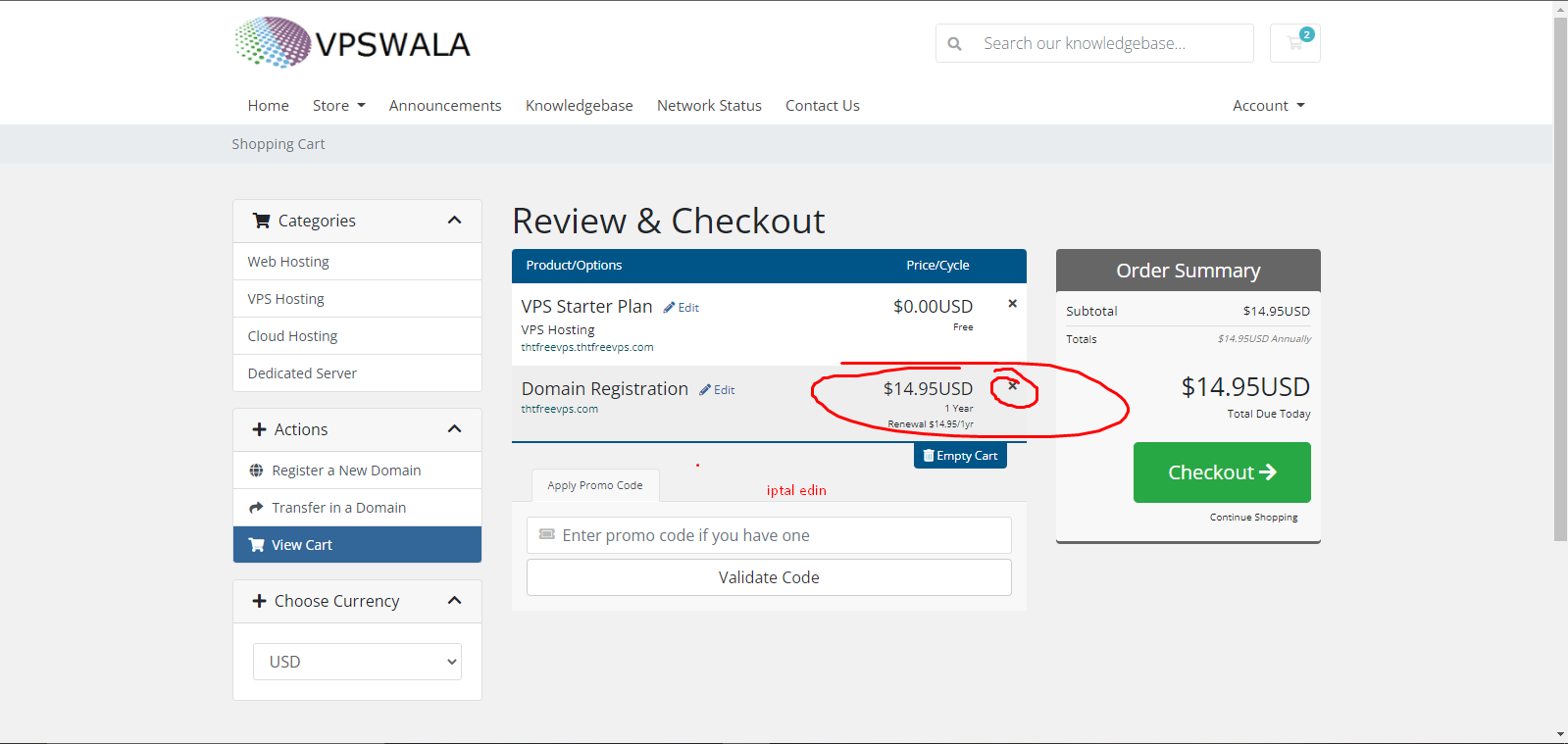Click the Renewal $14.95/1yr text
Viewport: 1568px width, 744px height.
[x=931, y=424]
